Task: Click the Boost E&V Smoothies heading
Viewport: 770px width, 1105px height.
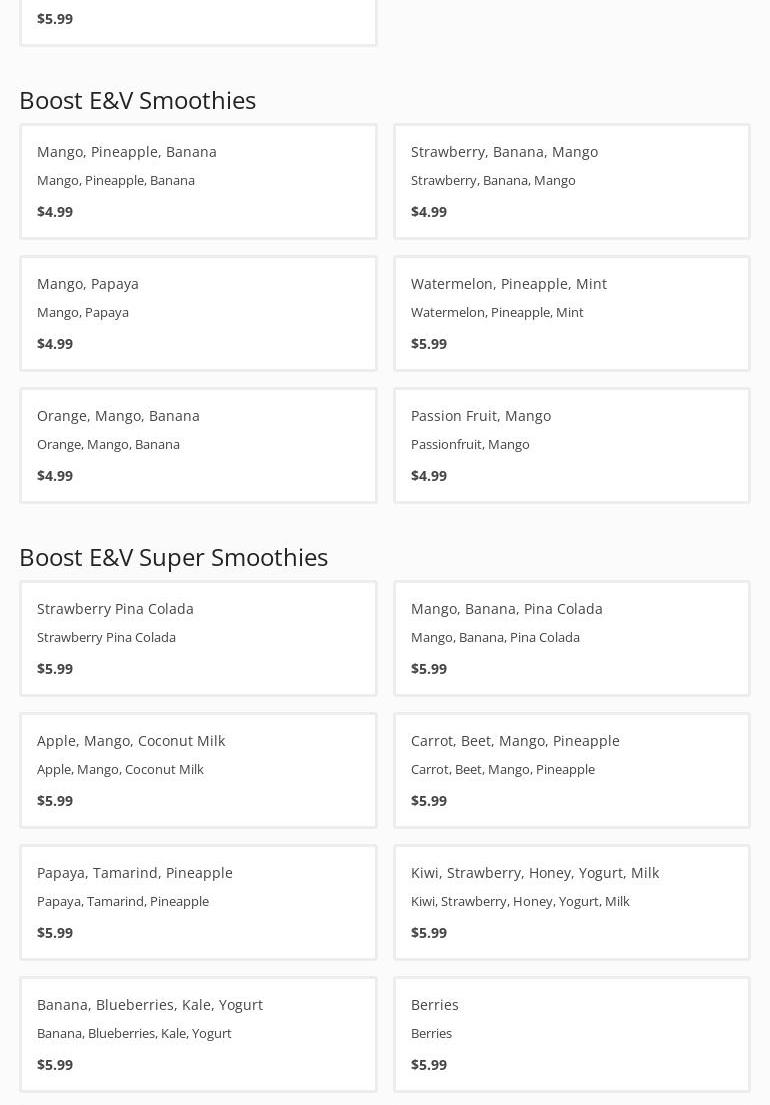Action: point(137,100)
